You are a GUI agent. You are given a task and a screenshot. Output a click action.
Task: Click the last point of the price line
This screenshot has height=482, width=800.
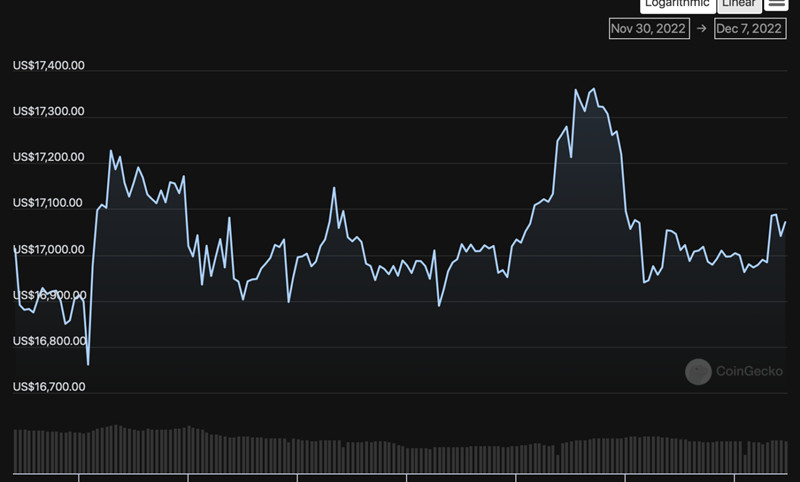pos(786,222)
